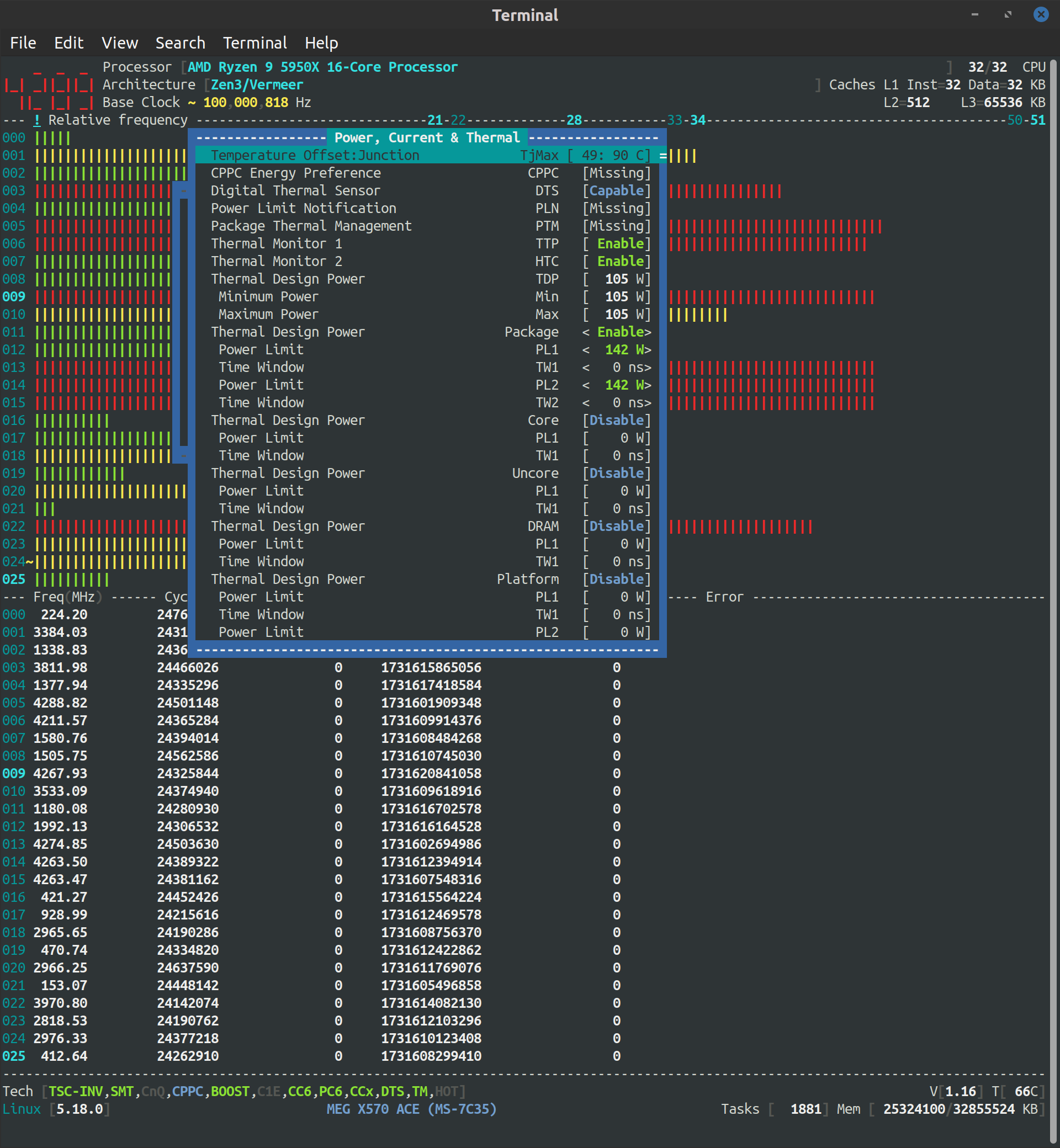
Task: Click CPU 010 yellow frequency bar
Action: [x=697, y=315]
